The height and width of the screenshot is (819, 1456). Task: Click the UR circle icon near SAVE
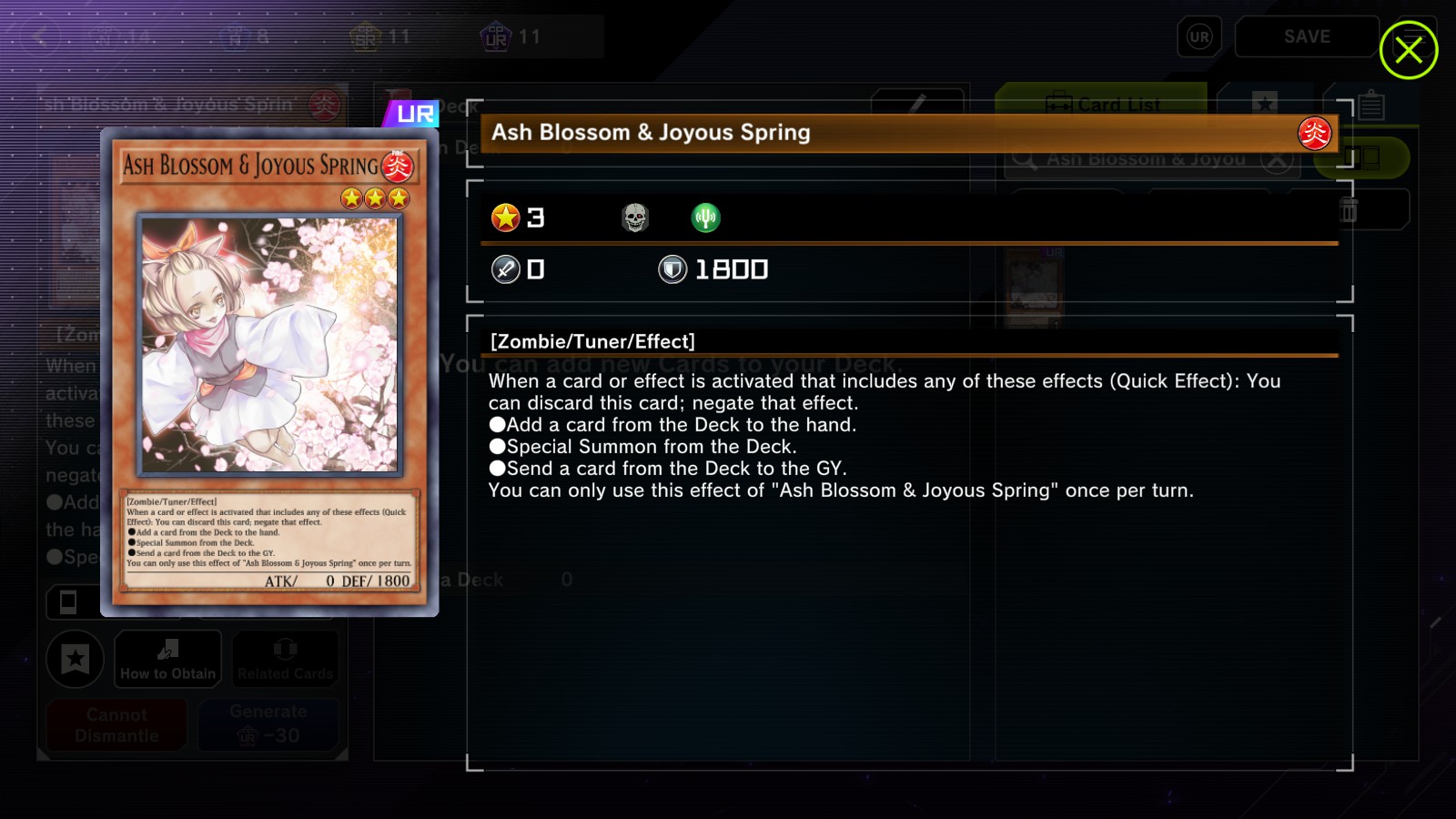[x=1199, y=37]
